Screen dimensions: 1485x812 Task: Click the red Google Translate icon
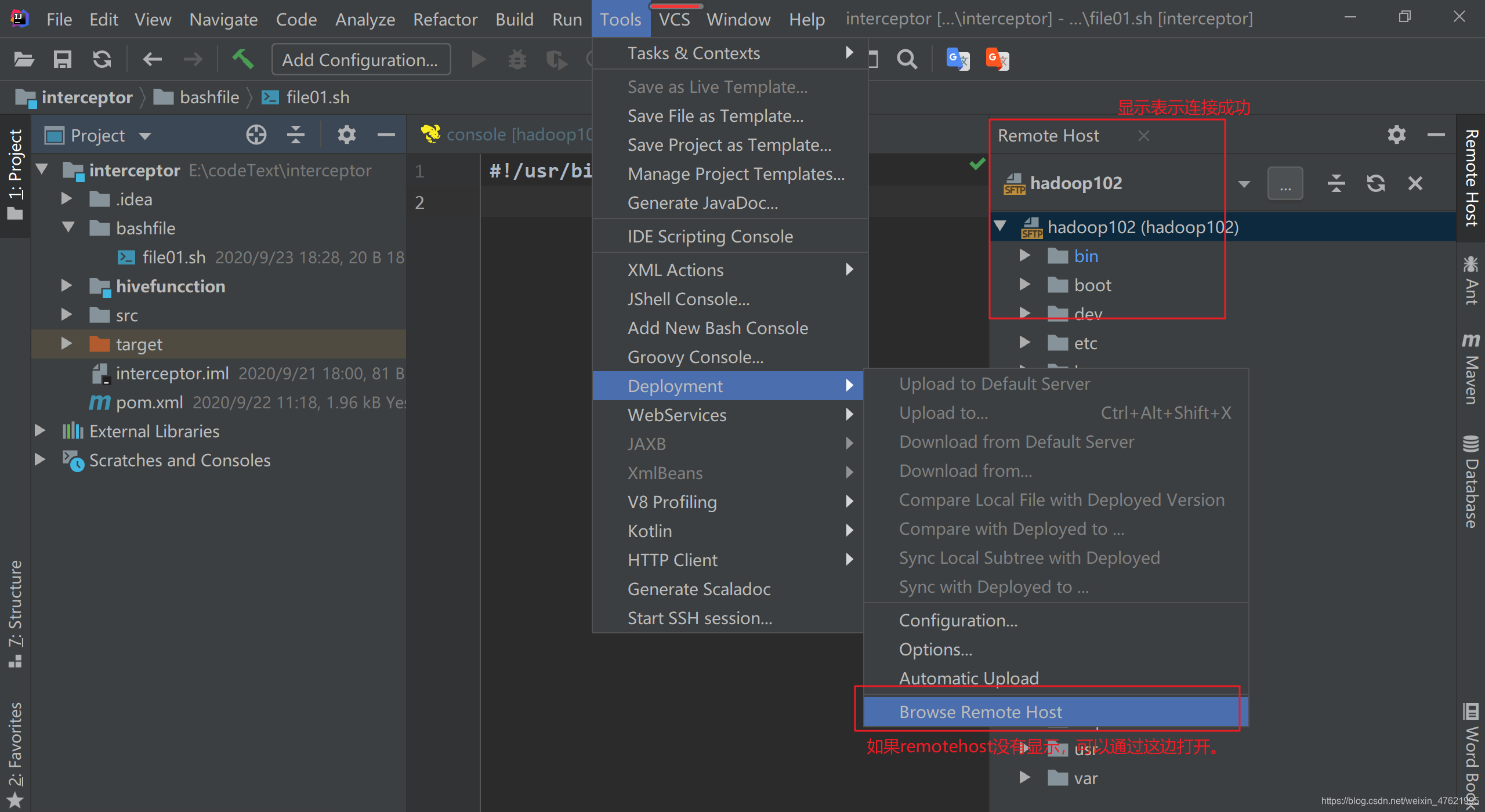(997, 59)
